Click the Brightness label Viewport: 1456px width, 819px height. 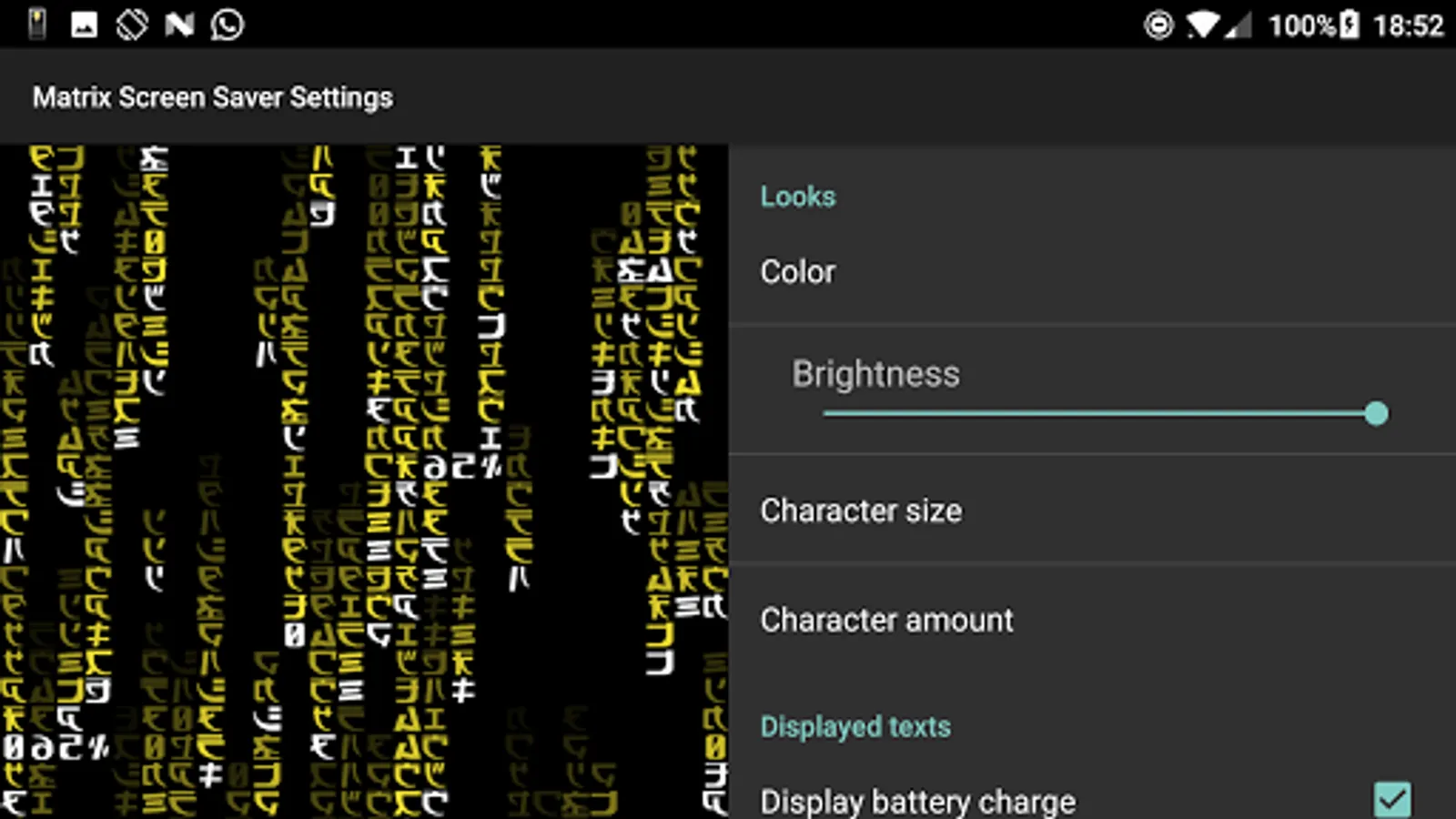coord(875,374)
